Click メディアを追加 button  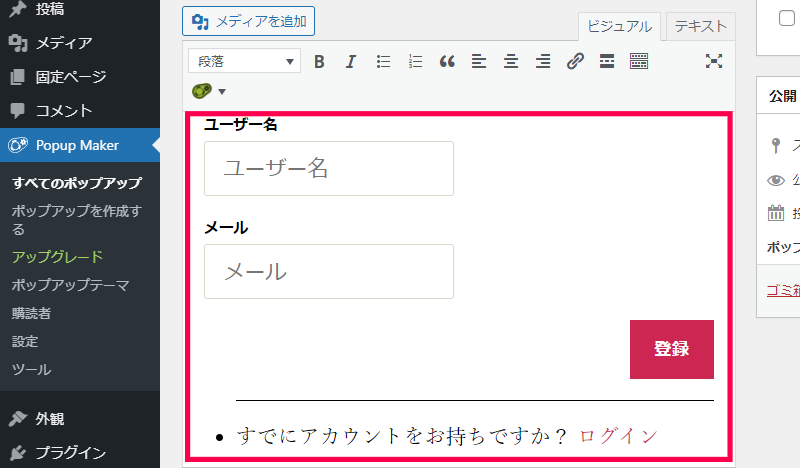248,21
